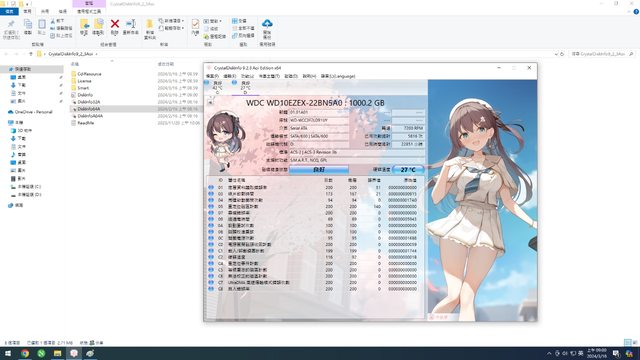Click the Copy path item in ribbon
This screenshot has width=640, height=360.
click(61, 28)
